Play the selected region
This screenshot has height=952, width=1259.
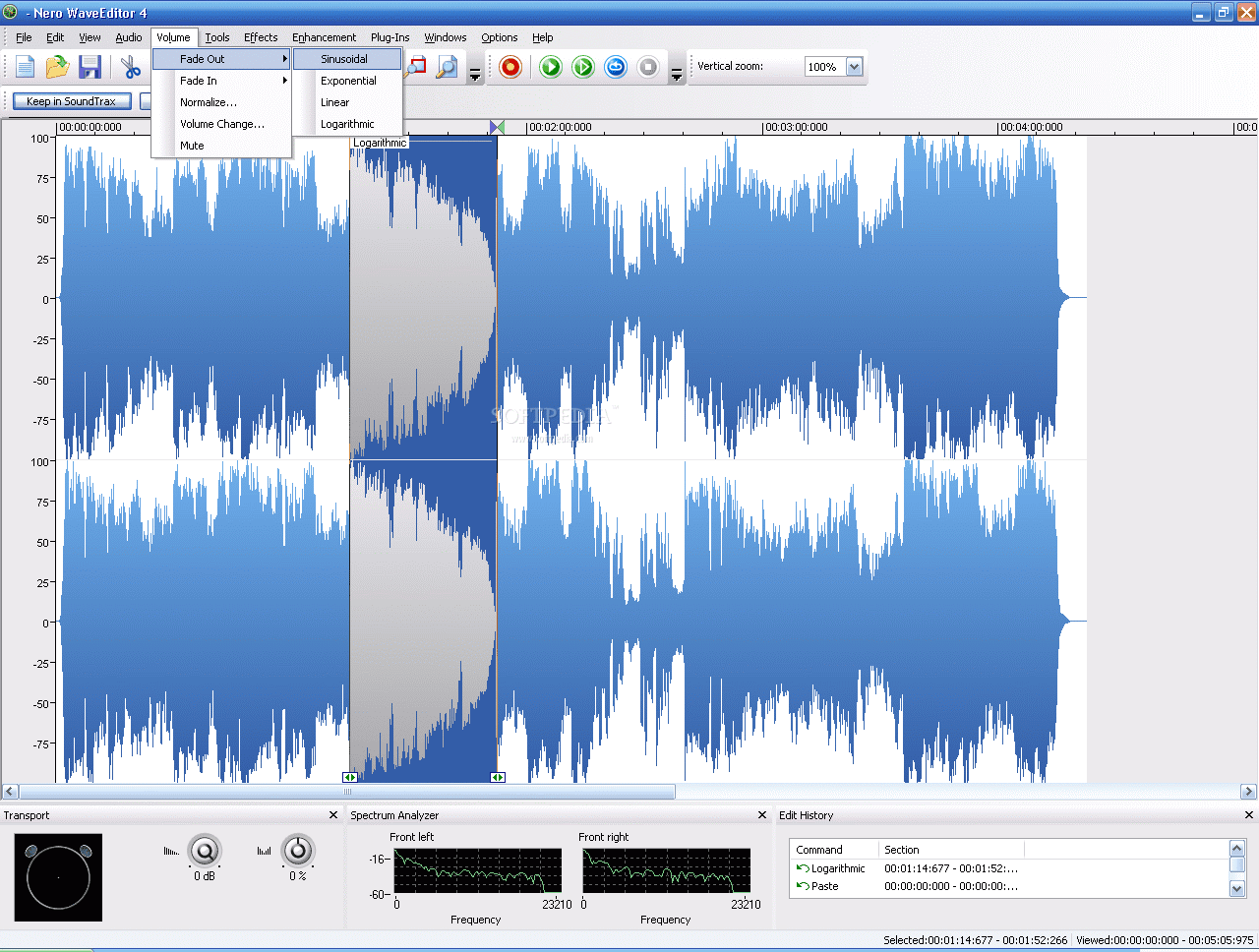582,67
